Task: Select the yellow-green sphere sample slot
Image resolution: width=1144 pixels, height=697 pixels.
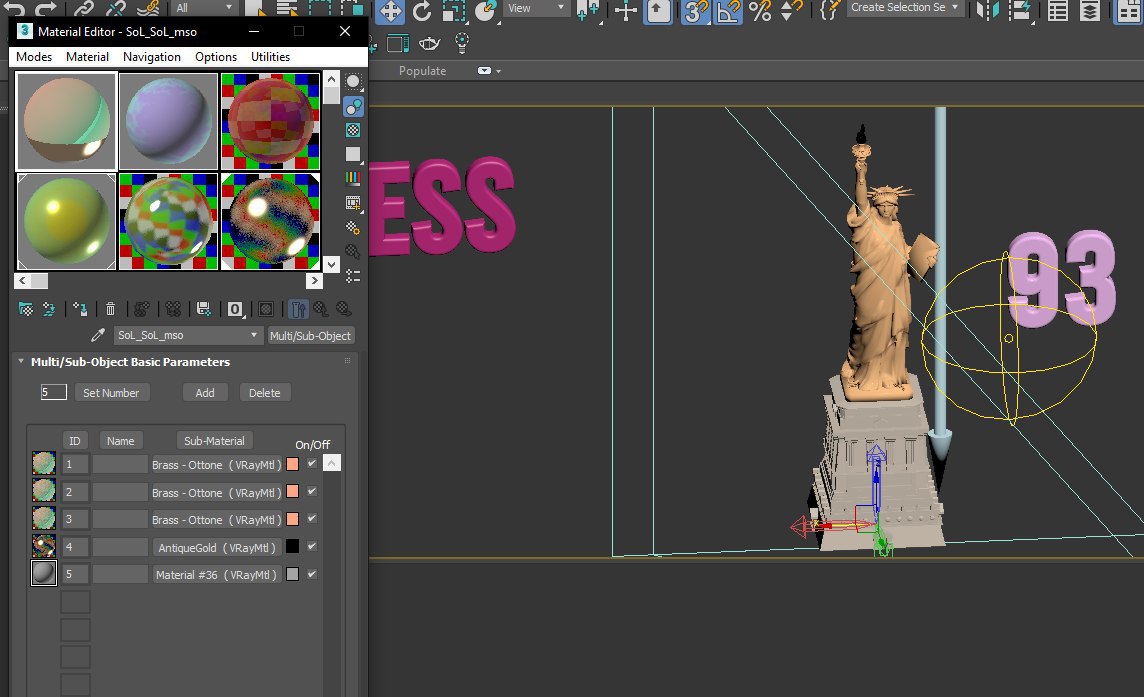Action: coord(66,222)
